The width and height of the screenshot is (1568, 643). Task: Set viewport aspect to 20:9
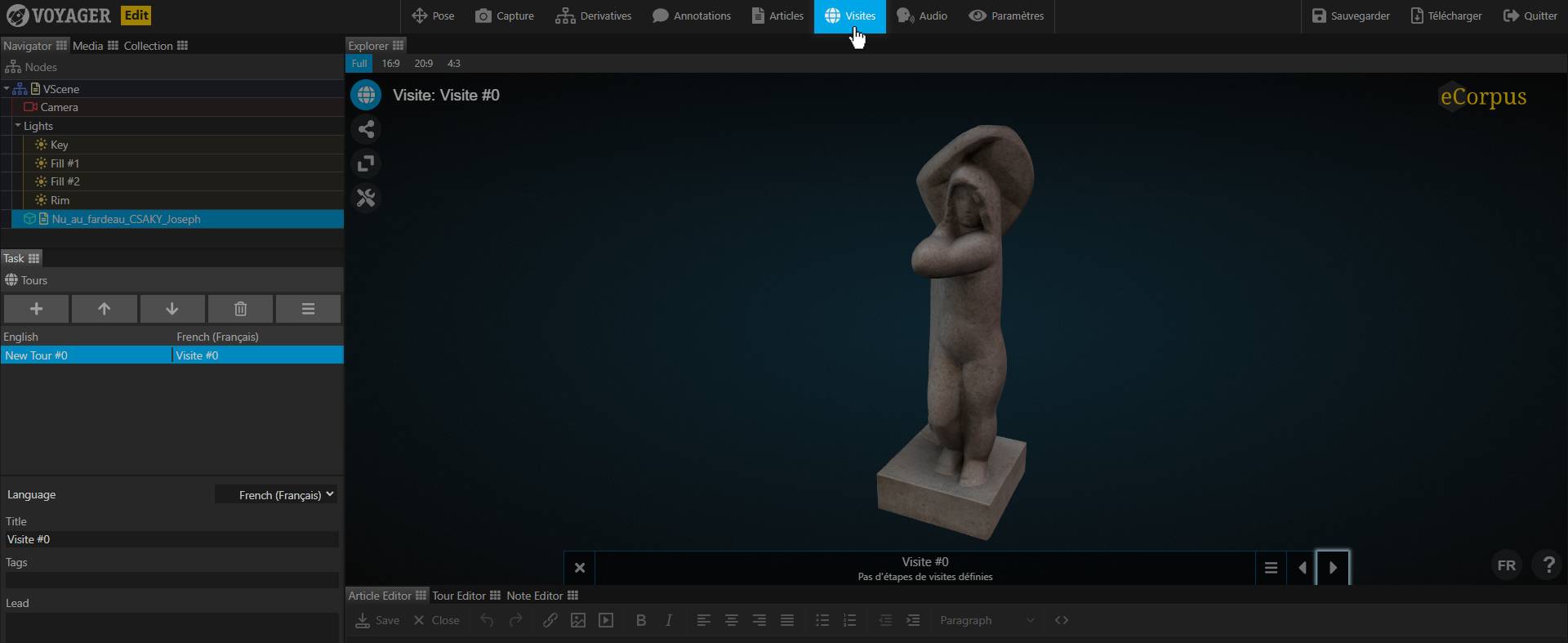click(x=423, y=64)
